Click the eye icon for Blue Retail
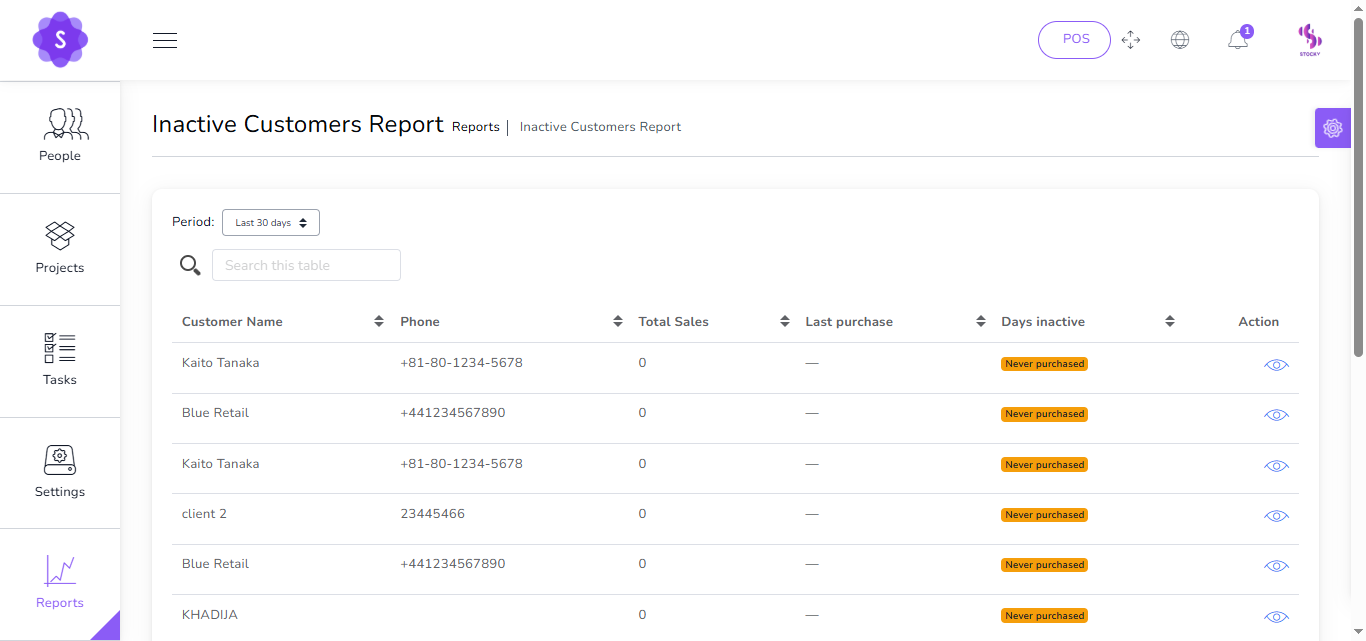This screenshot has width=1366, height=641. (x=1276, y=415)
